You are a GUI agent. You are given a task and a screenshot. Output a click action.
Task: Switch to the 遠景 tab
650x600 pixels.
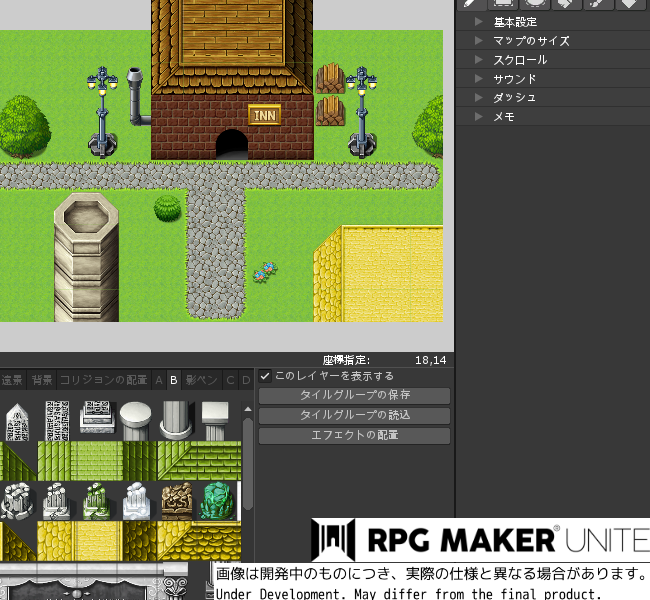[12, 380]
